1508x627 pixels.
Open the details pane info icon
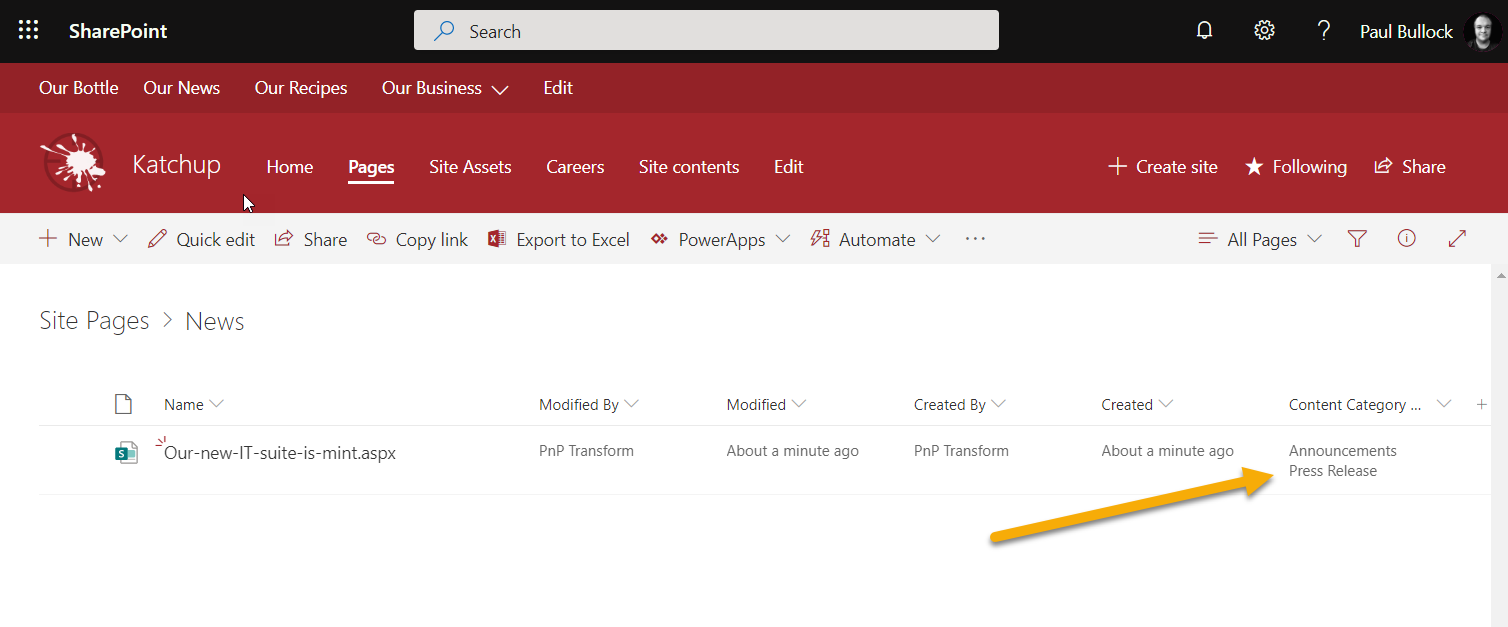[1406, 239]
